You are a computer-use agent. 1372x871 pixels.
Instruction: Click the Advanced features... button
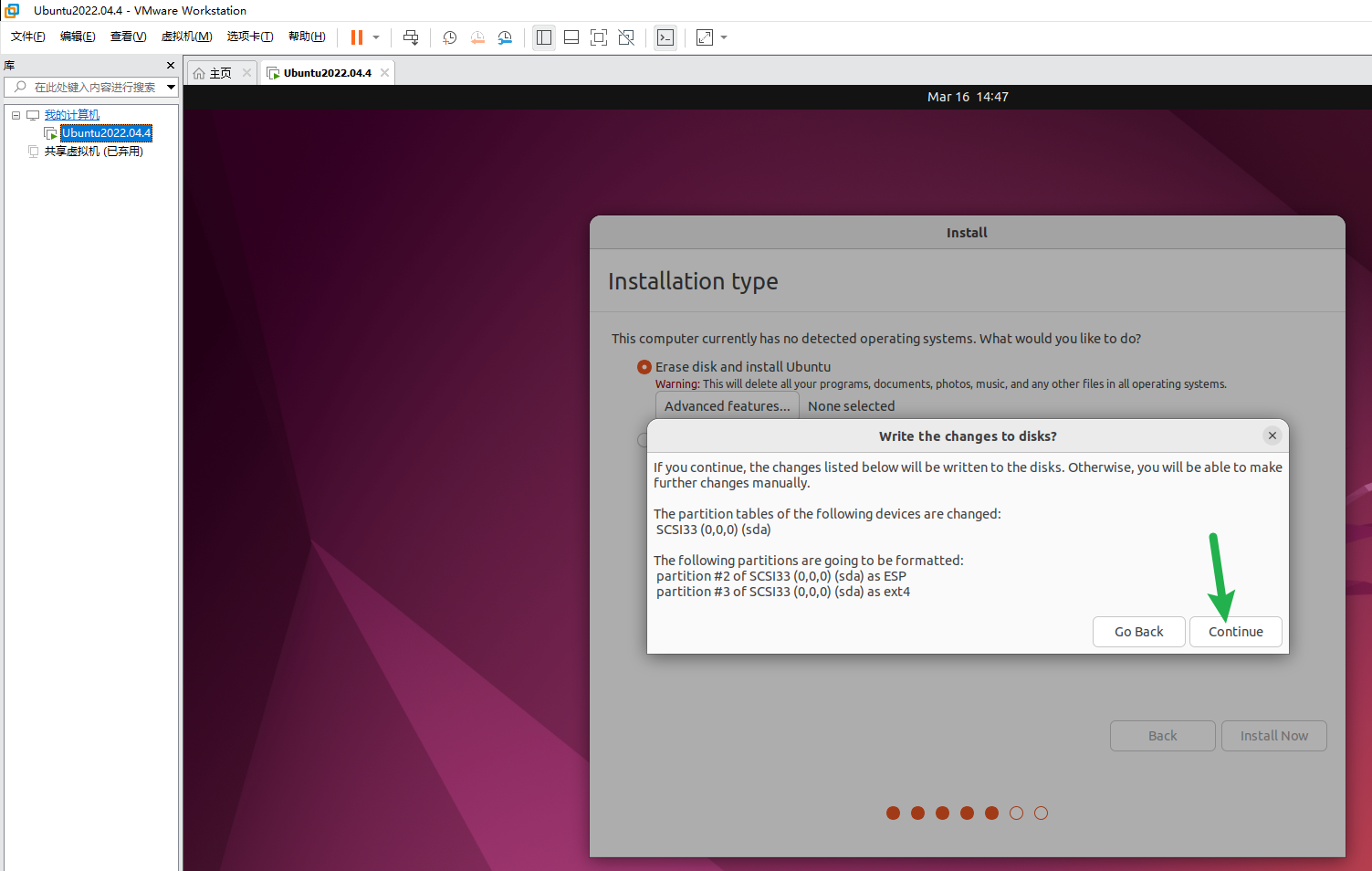click(728, 406)
